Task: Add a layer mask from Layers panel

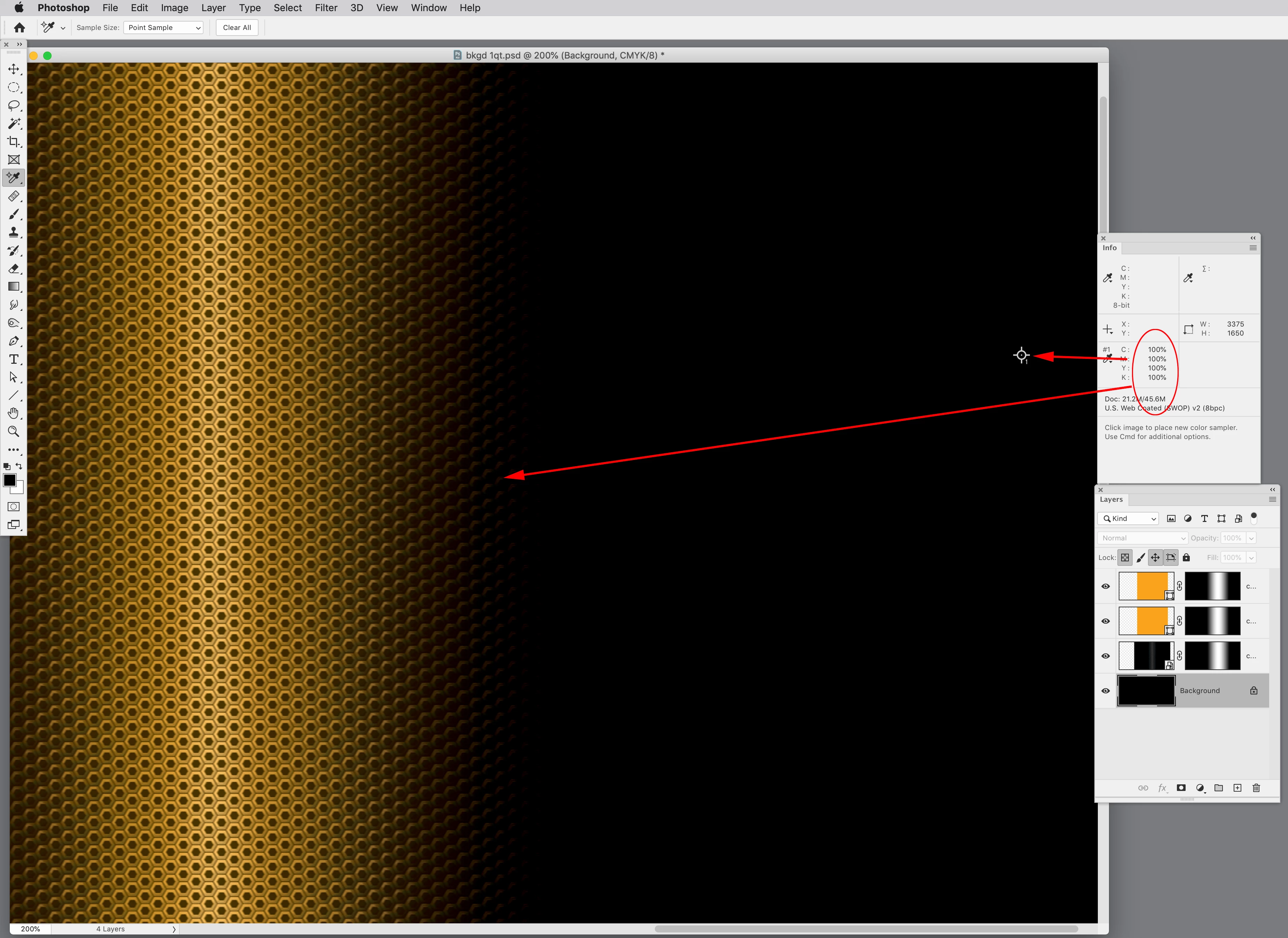Action: pyautogui.click(x=1181, y=788)
